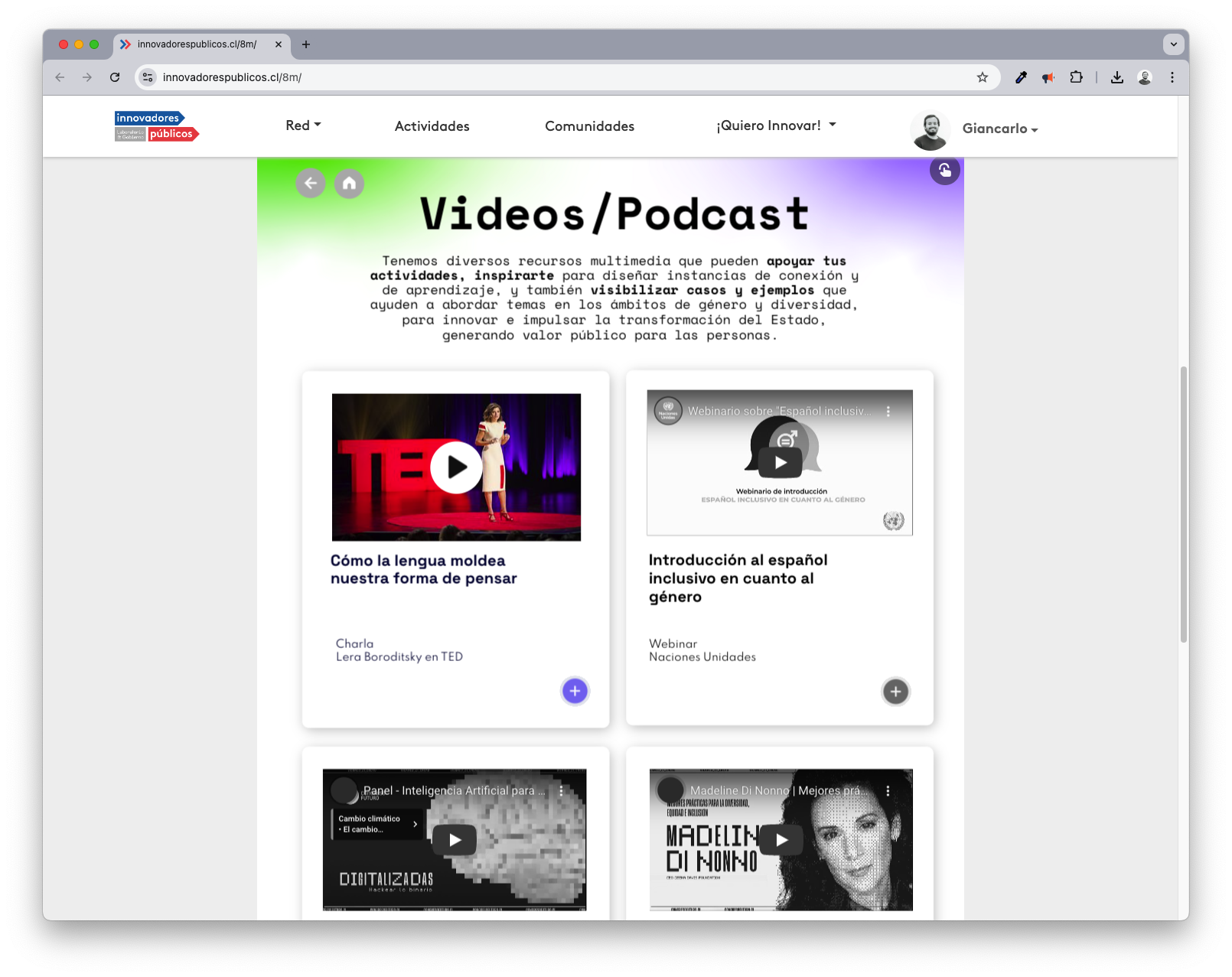
Task: Open the browser extensions puzzle icon
Action: coord(1076,77)
